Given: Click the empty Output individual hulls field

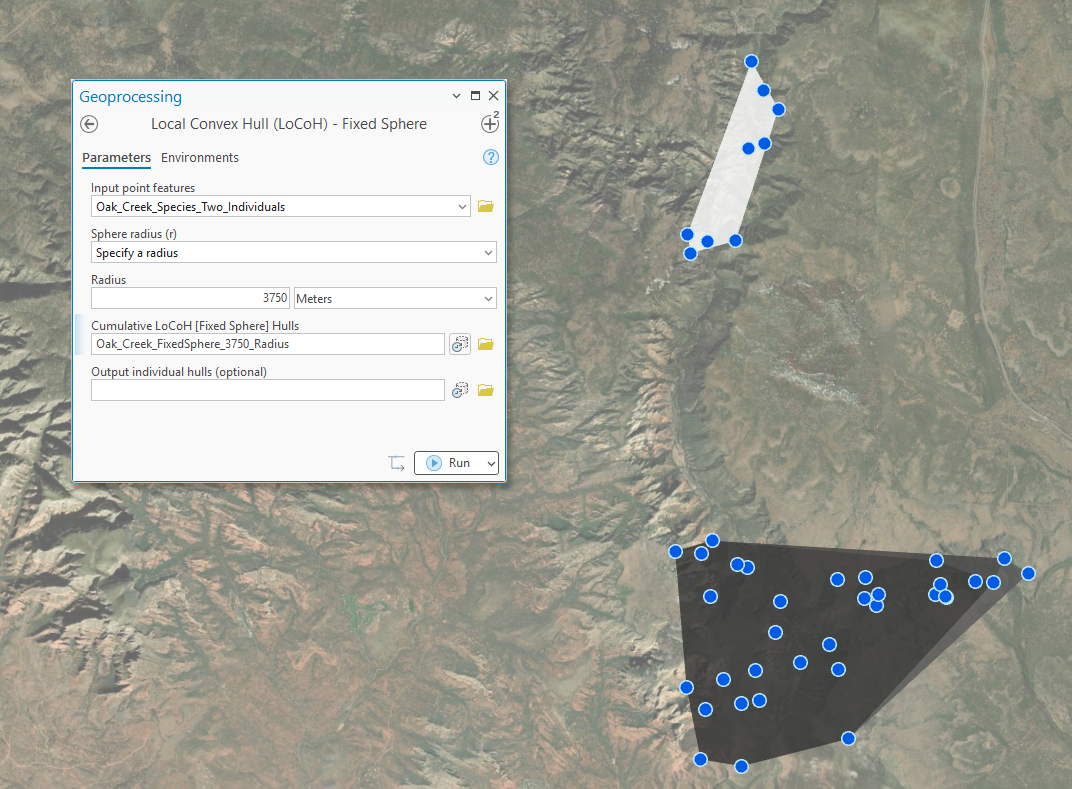Looking at the screenshot, I should (267, 390).
